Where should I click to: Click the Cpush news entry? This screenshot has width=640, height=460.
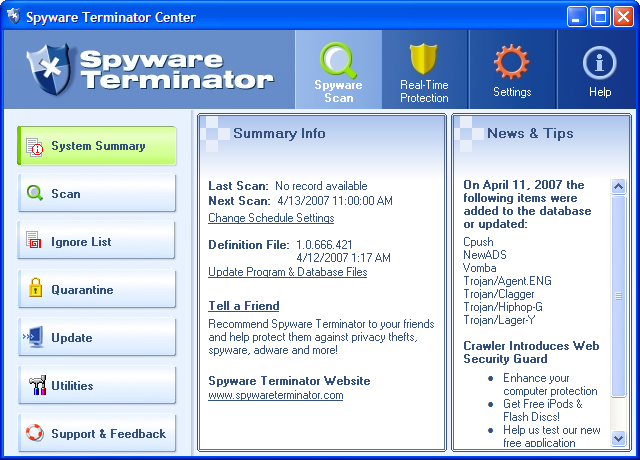[478, 242]
